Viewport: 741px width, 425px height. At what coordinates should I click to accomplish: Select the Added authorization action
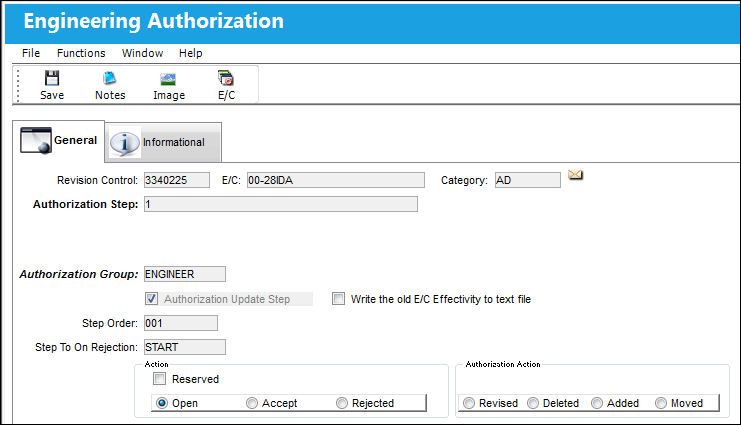click(x=597, y=403)
